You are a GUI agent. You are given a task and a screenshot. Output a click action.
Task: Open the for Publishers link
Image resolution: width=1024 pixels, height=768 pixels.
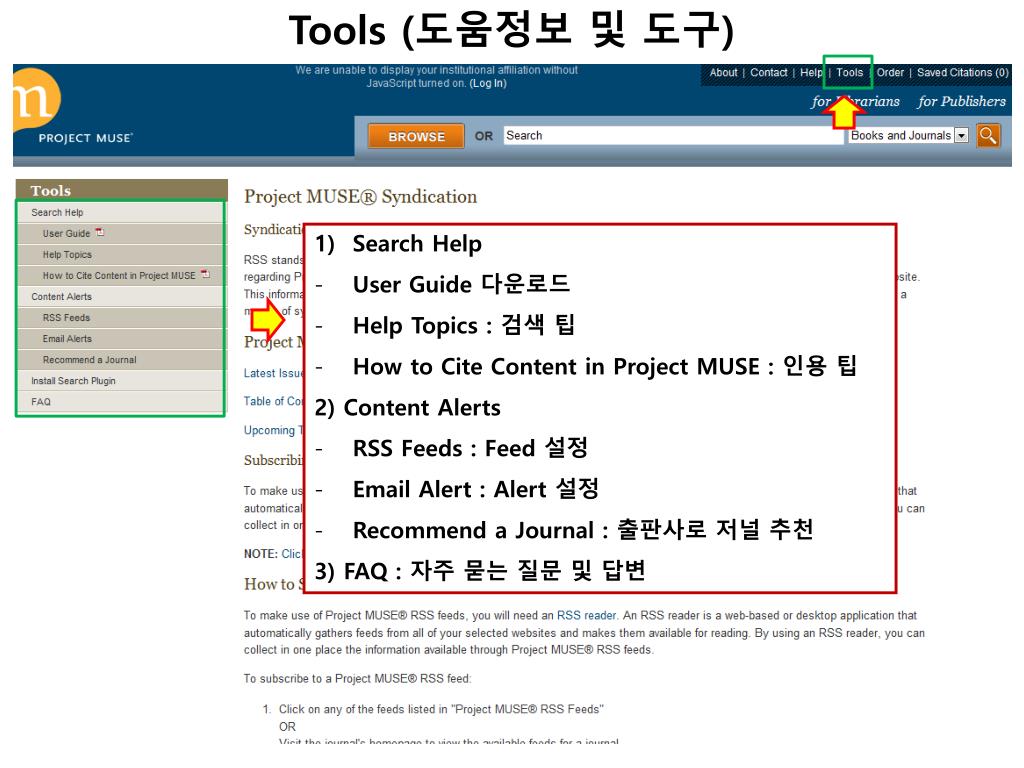[x=961, y=101]
